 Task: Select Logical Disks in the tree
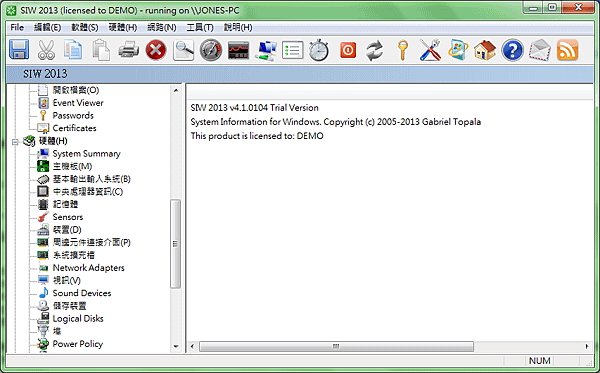(x=78, y=318)
